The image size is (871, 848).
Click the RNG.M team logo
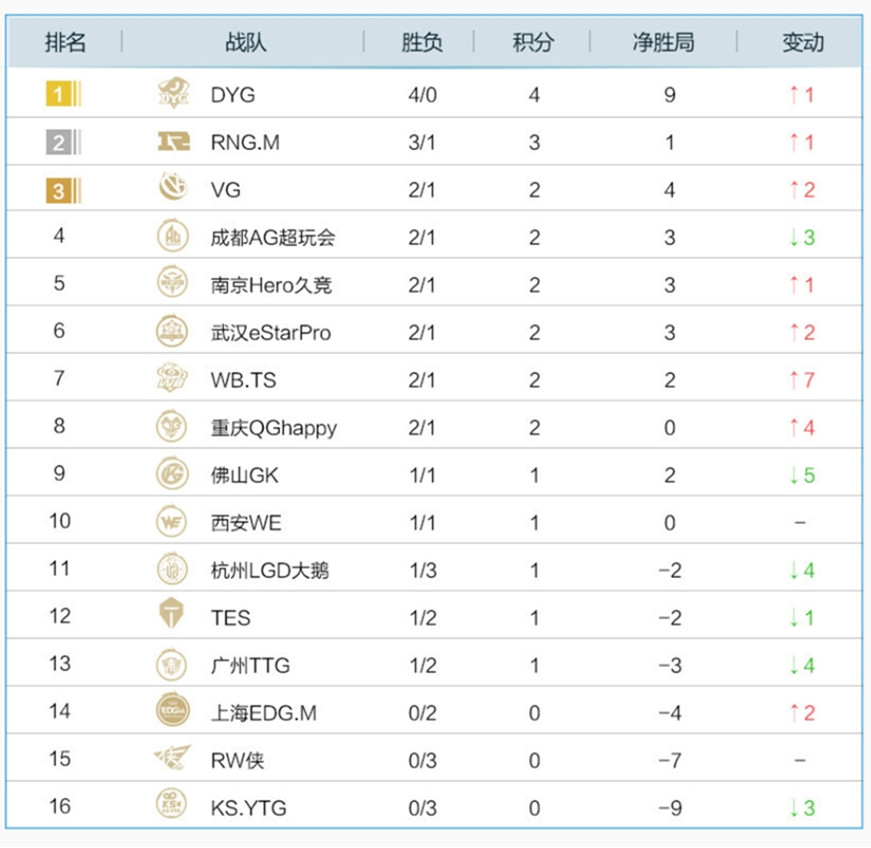[x=173, y=142]
